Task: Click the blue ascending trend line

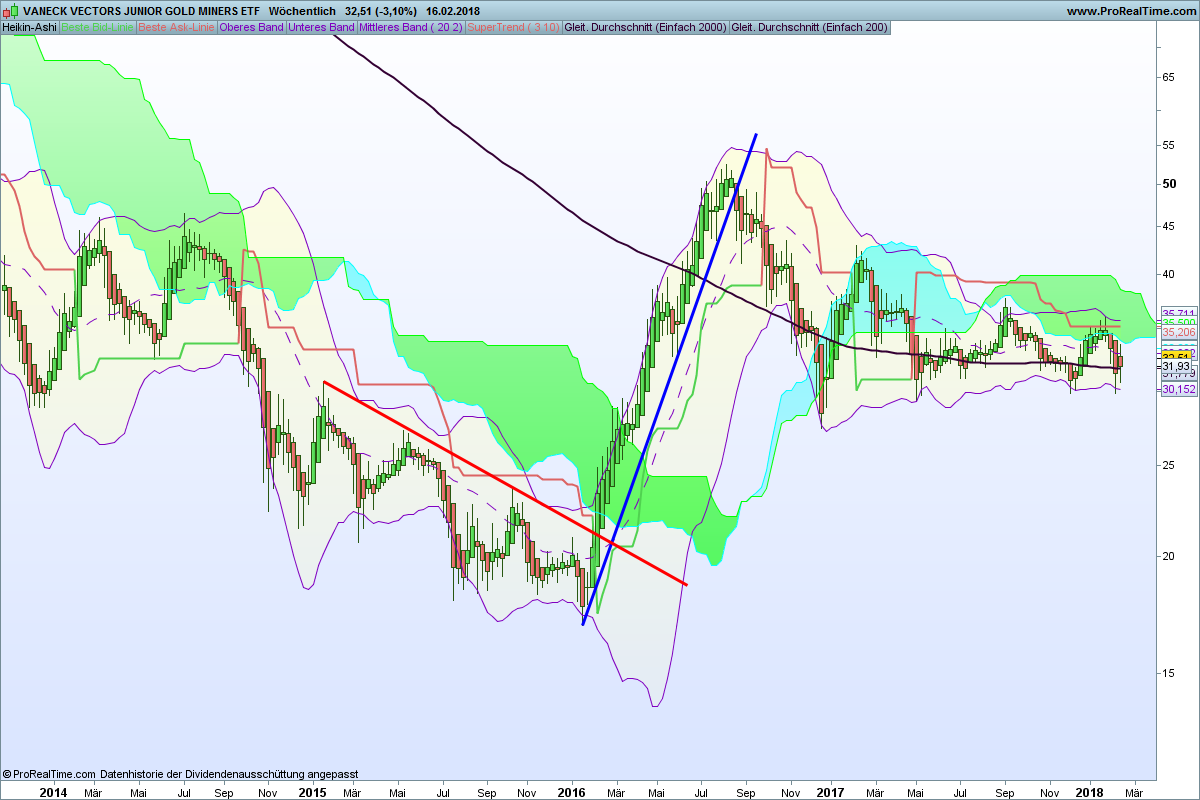Action: [669, 379]
